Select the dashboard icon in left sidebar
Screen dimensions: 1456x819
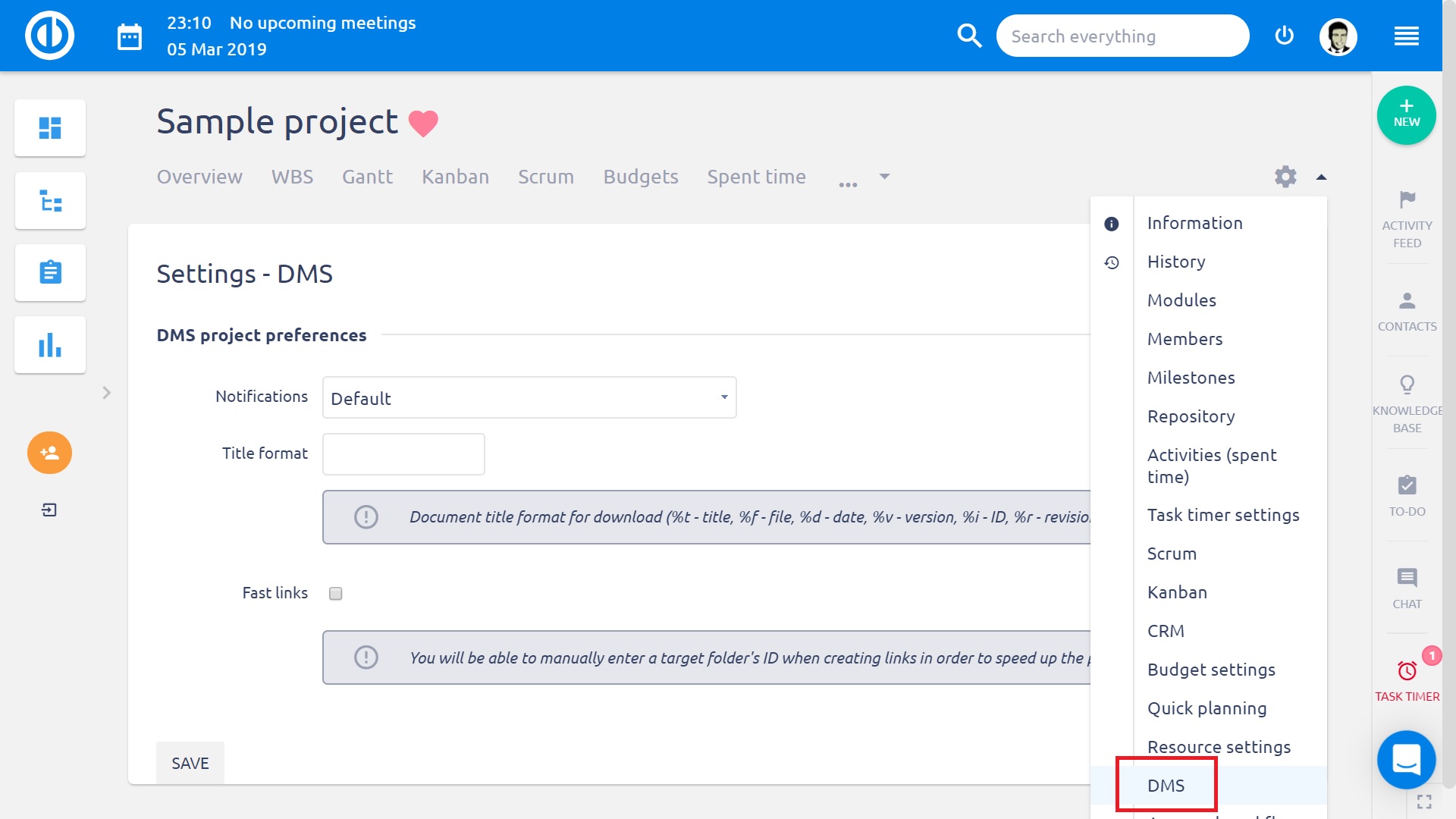50,127
